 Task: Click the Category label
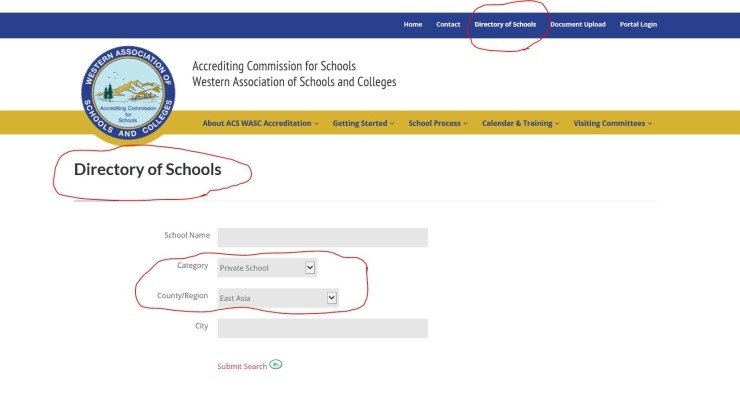193,266
